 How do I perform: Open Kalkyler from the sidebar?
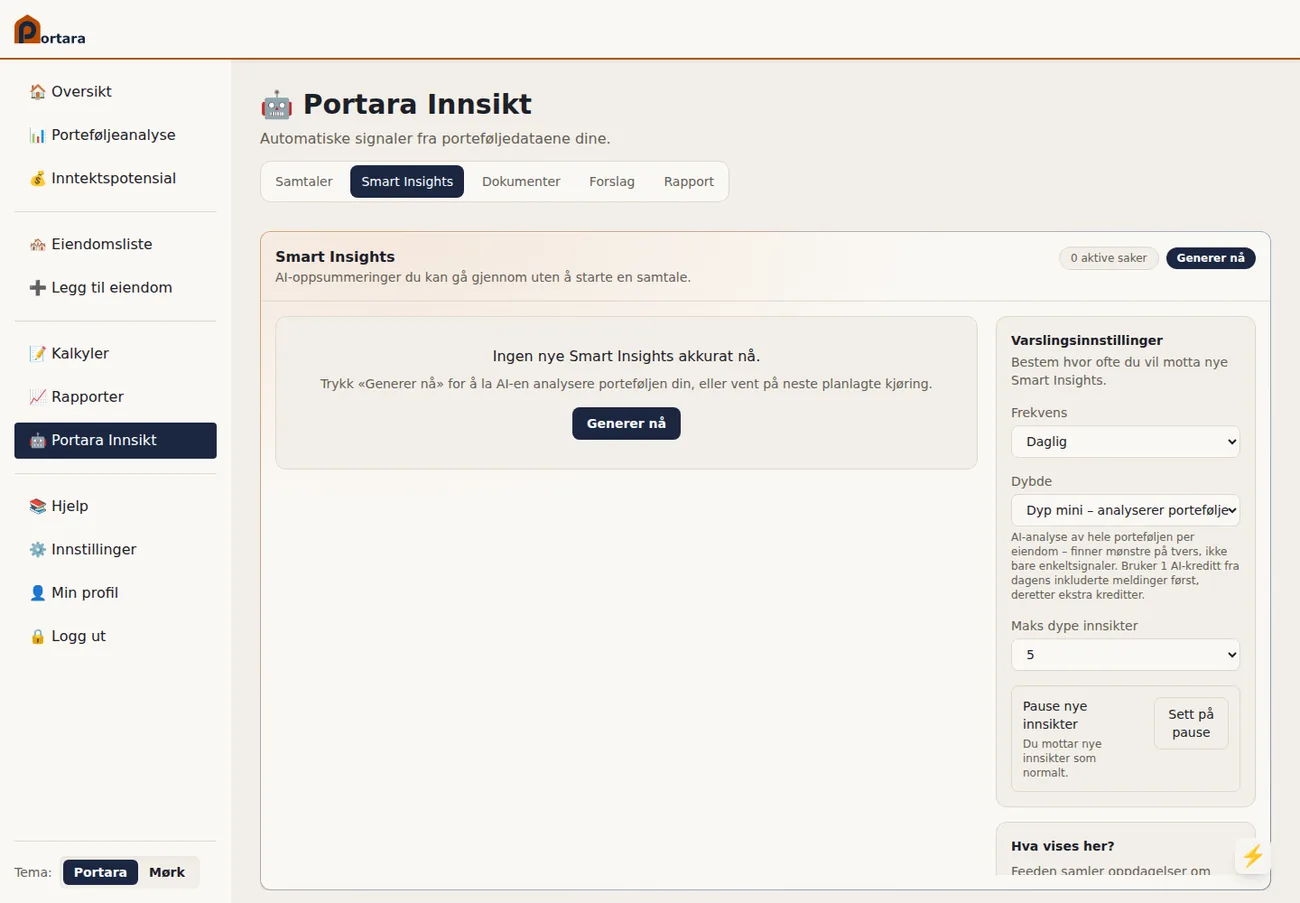115,353
